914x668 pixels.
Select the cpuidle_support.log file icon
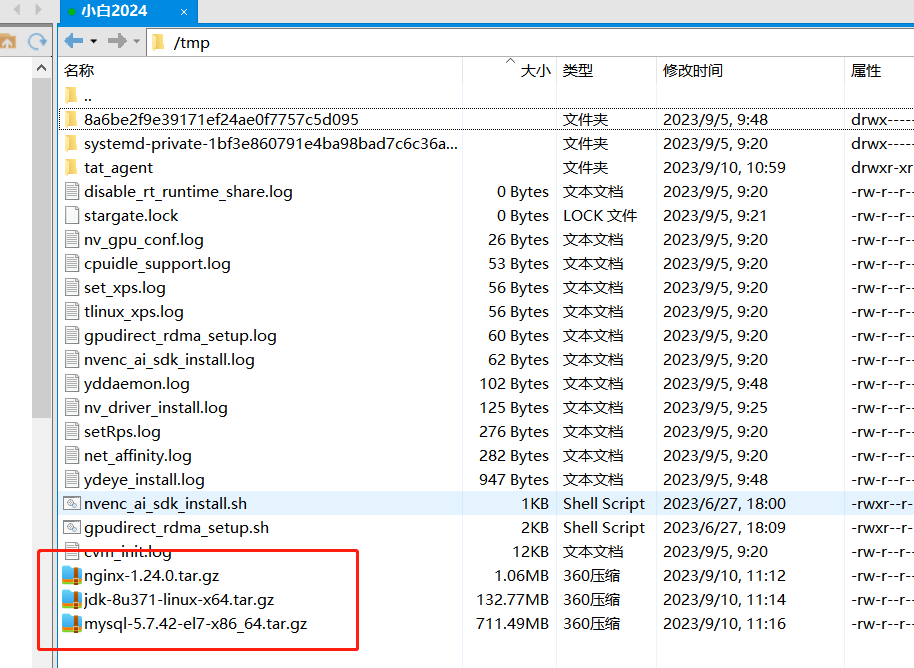[x=72, y=263]
